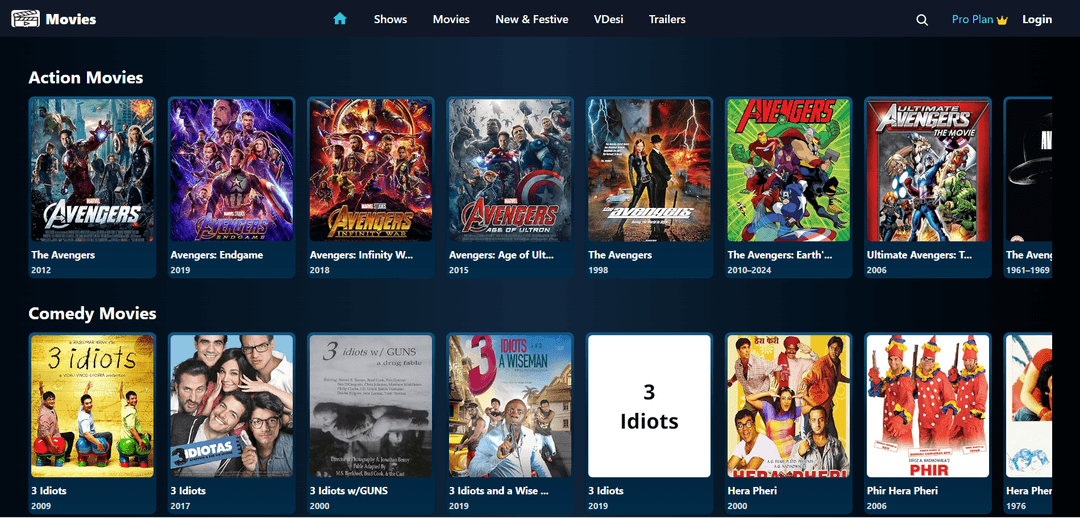Click the Login button

coord(1037,19)
